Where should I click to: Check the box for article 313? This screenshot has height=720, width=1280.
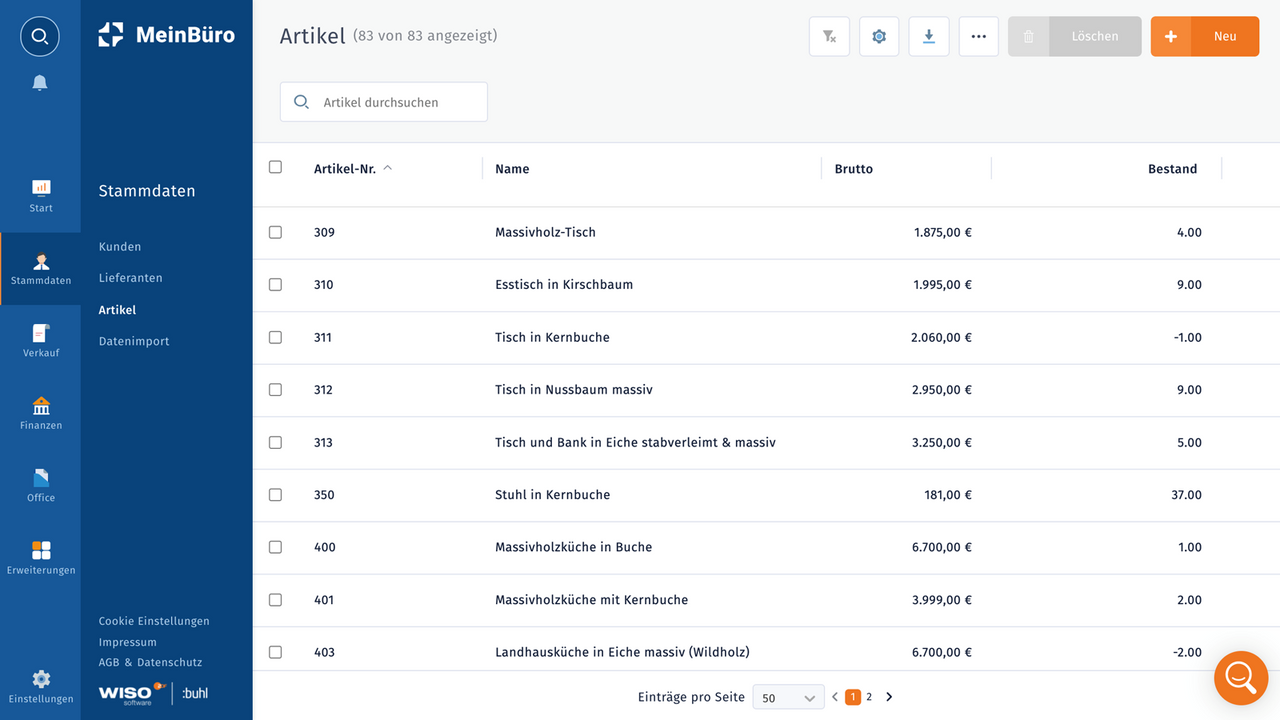[x=276, y=442]
